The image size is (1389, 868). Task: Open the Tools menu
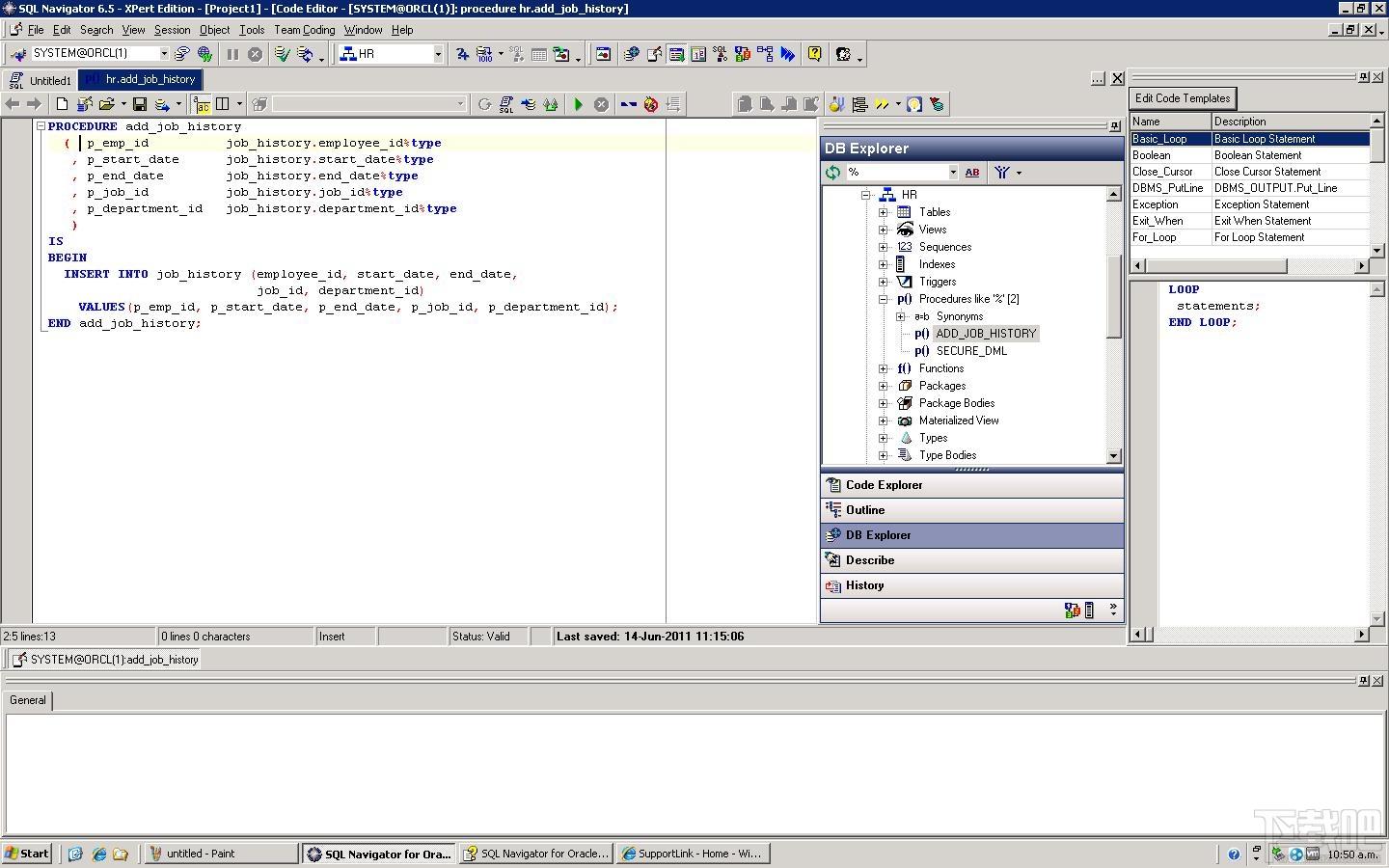(x=252, y=30)
